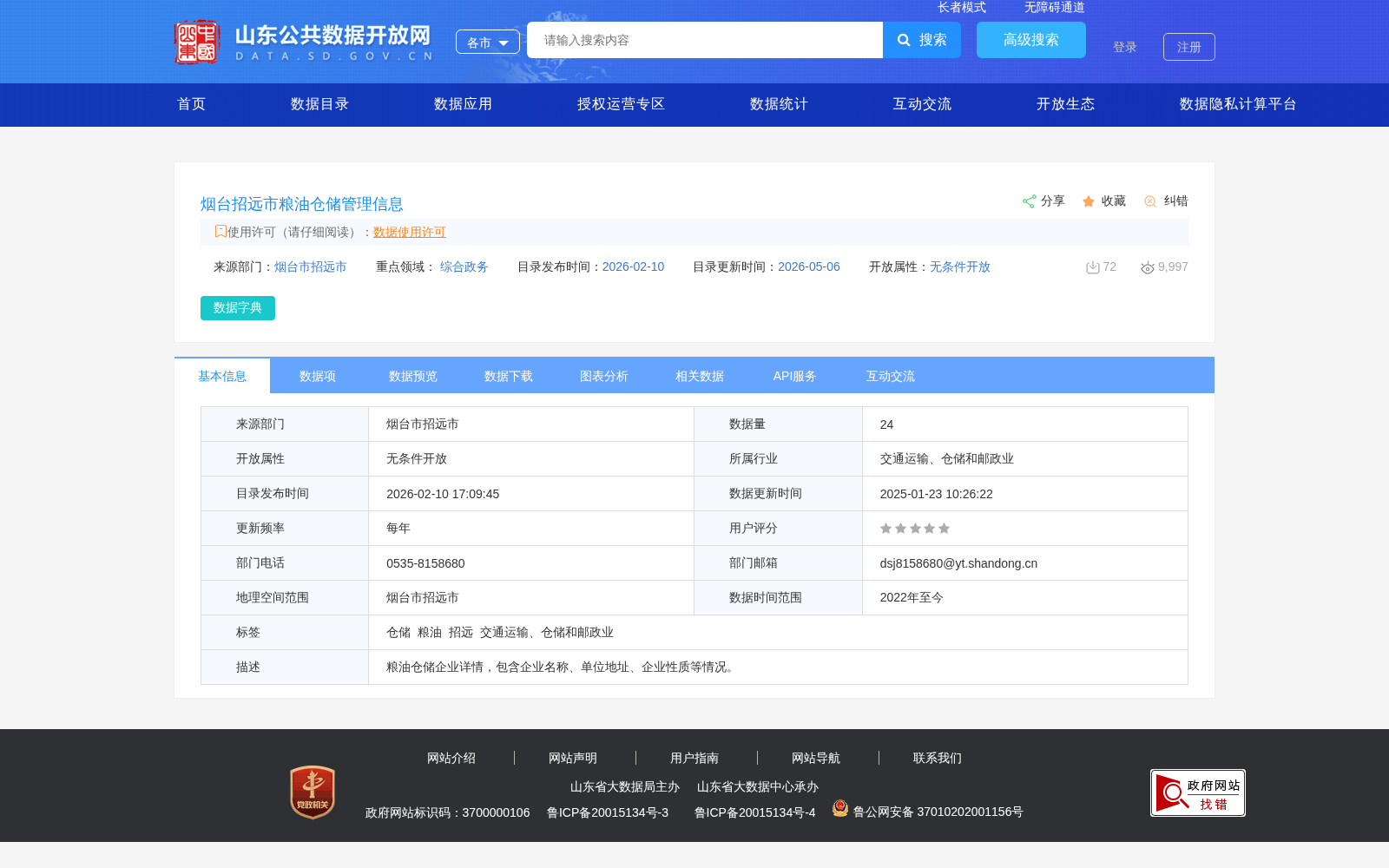Image resolution: width=1389 pixels, height=868 pixels.
Task: Click the 纠错 error-report icon
Action: coord(1150,201)
